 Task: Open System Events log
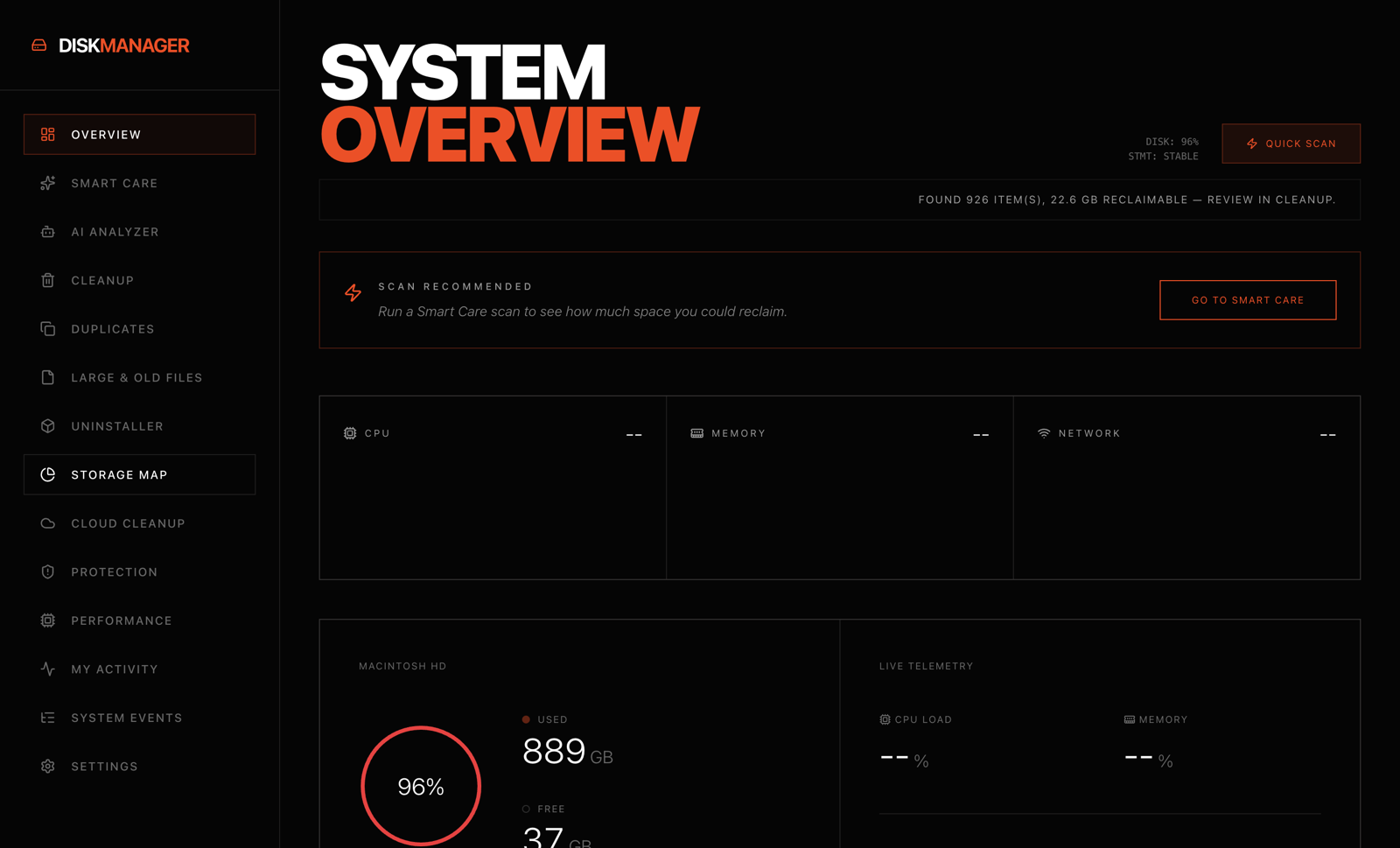(140, 718)
